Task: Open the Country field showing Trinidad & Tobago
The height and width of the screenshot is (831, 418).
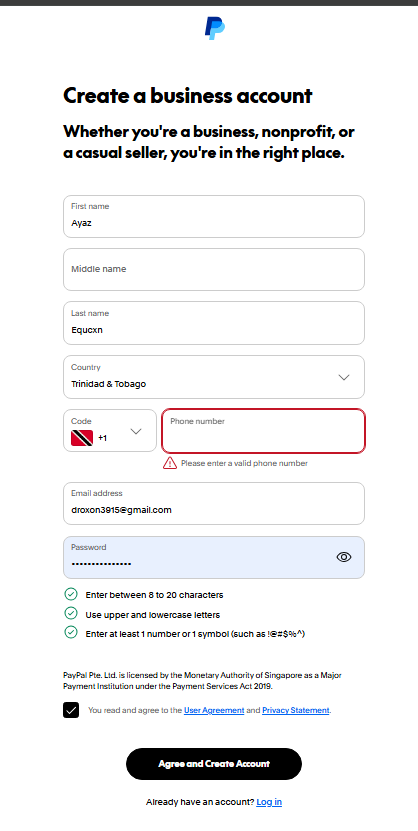Action: pyautogui.click(x=214, y=377)
